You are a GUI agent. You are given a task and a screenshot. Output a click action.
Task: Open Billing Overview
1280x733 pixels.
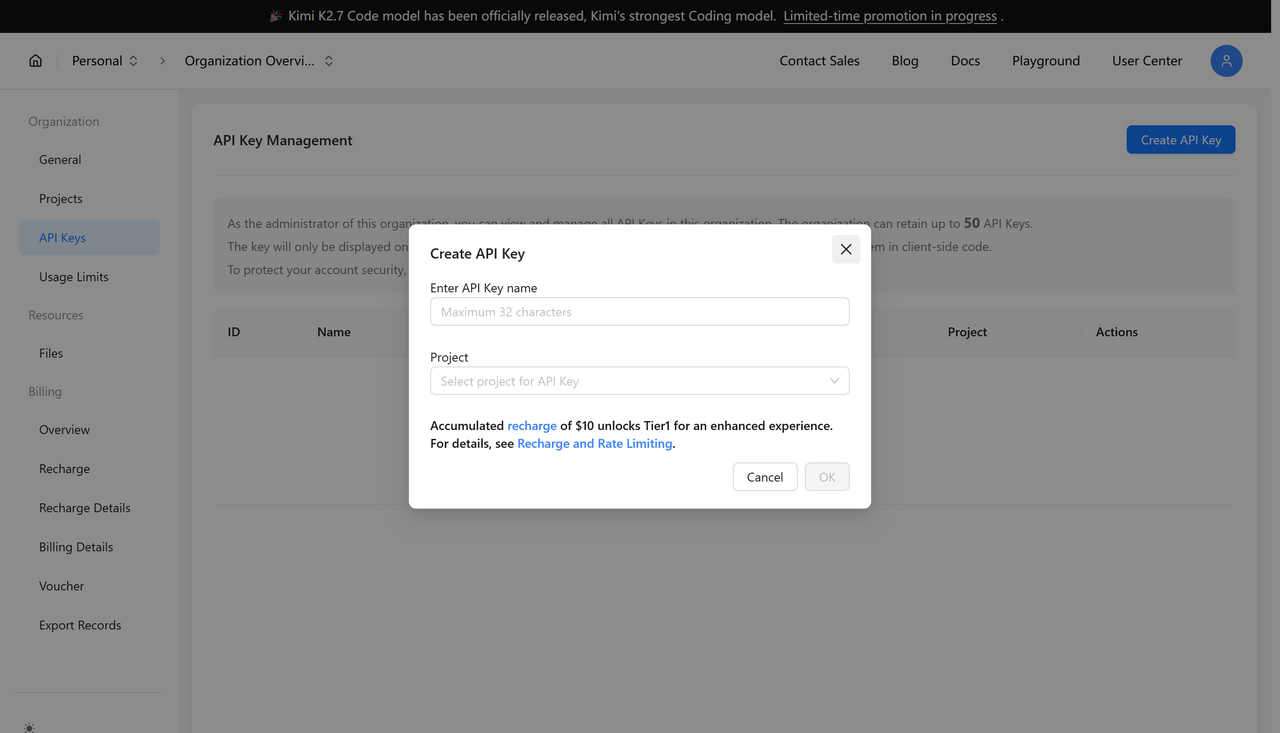[89, 429]
